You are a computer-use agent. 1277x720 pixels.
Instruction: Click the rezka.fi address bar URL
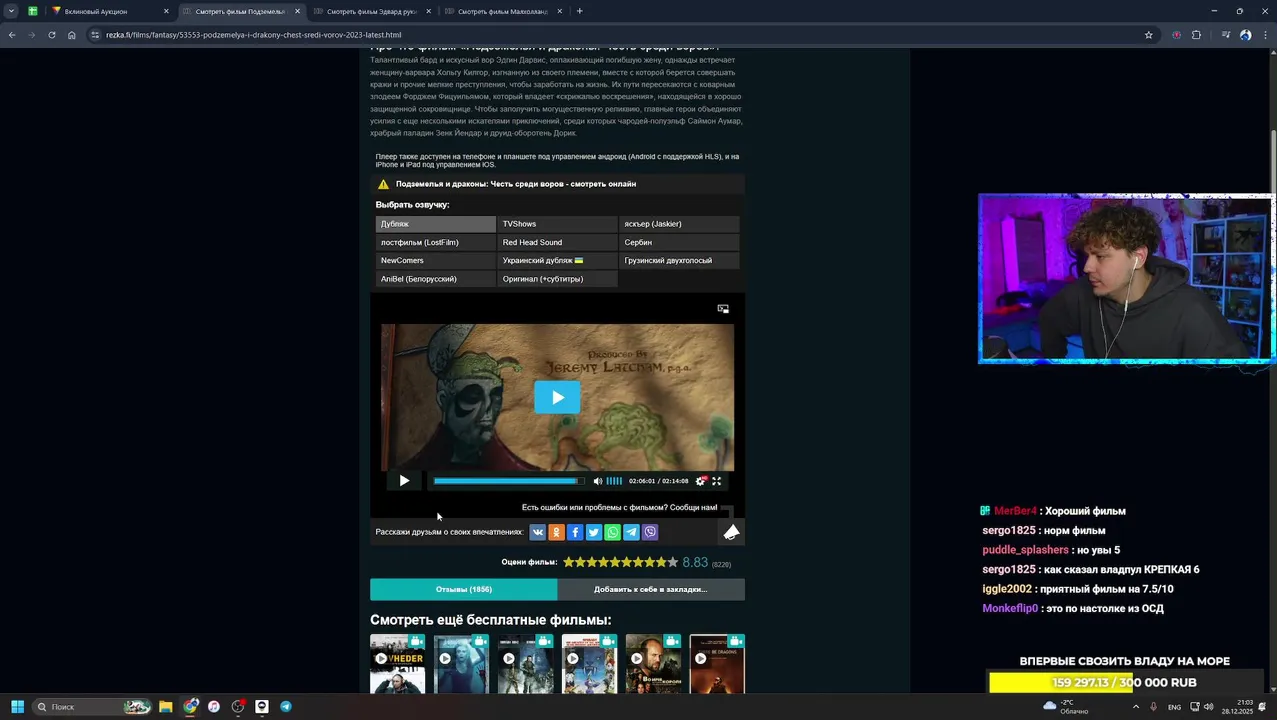(254, 35)
